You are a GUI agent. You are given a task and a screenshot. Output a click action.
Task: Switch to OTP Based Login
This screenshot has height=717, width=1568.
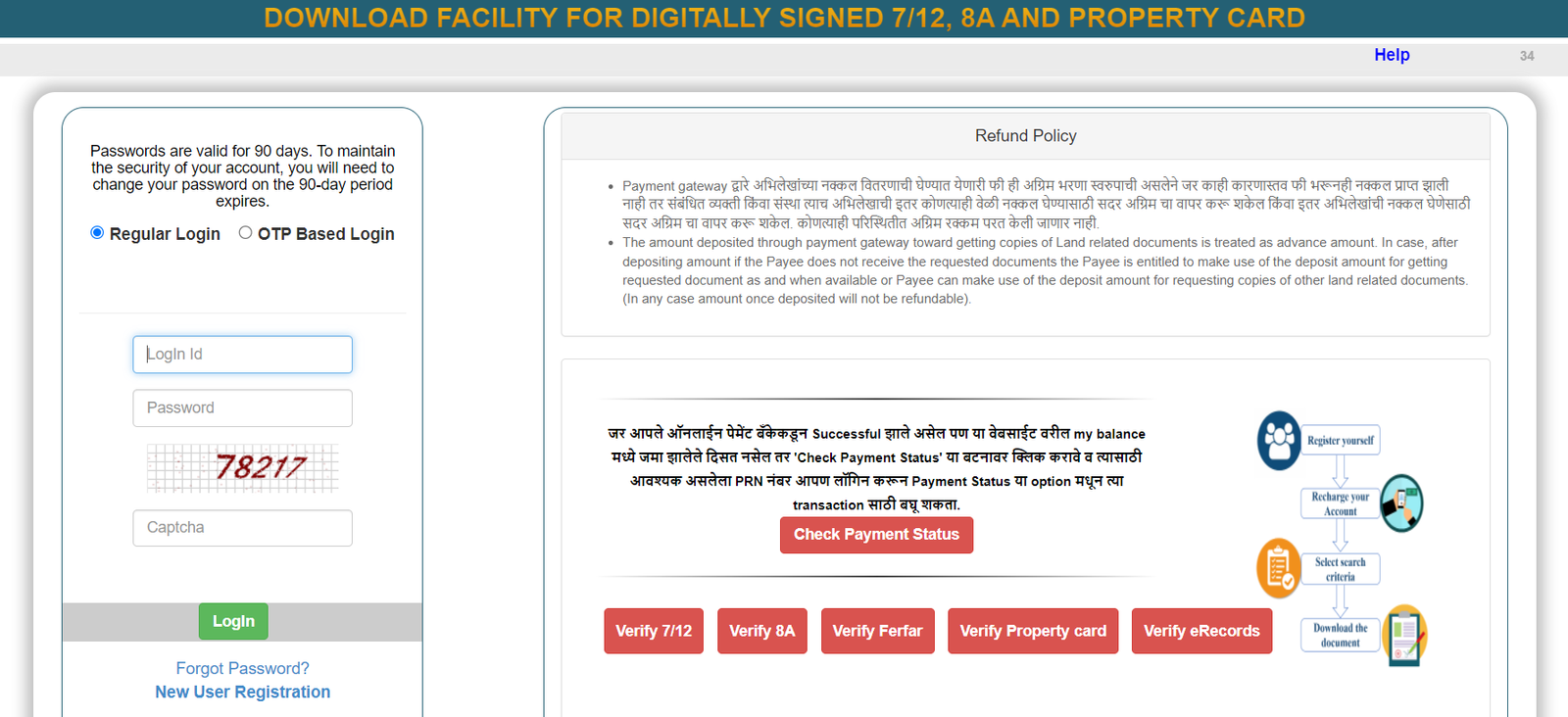point(246,233)
